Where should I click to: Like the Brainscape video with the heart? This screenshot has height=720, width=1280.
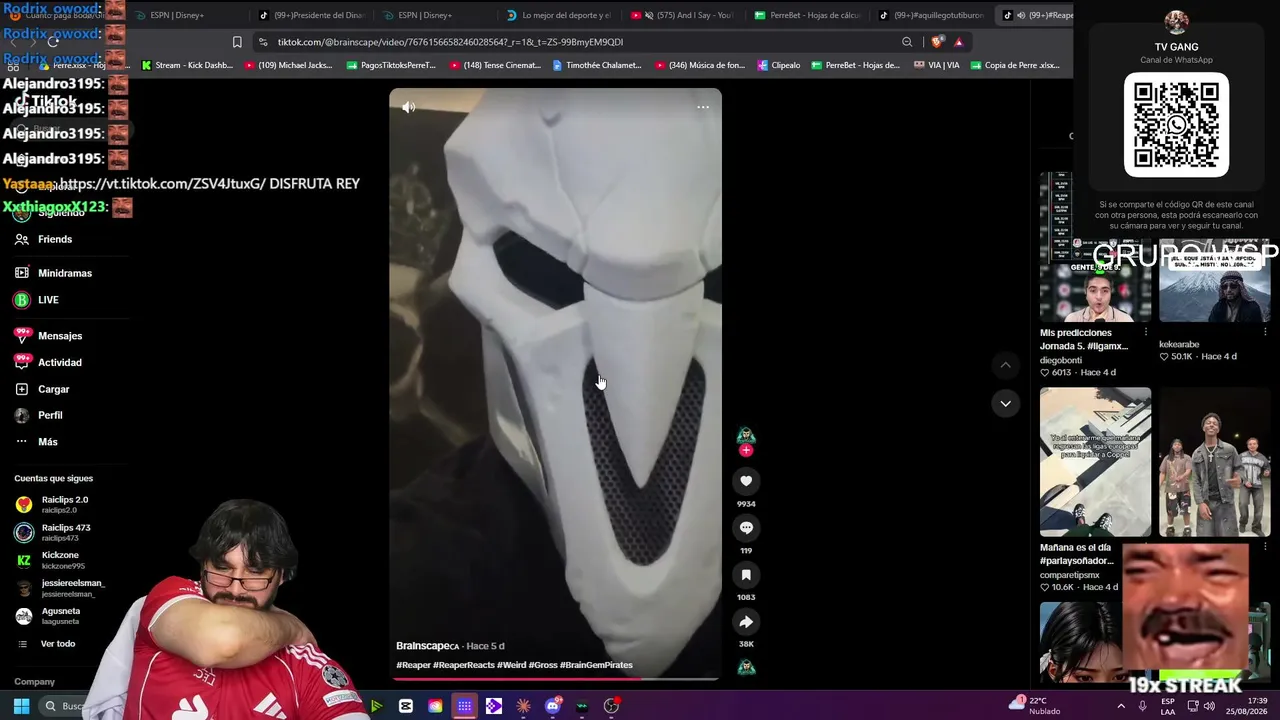746,481
